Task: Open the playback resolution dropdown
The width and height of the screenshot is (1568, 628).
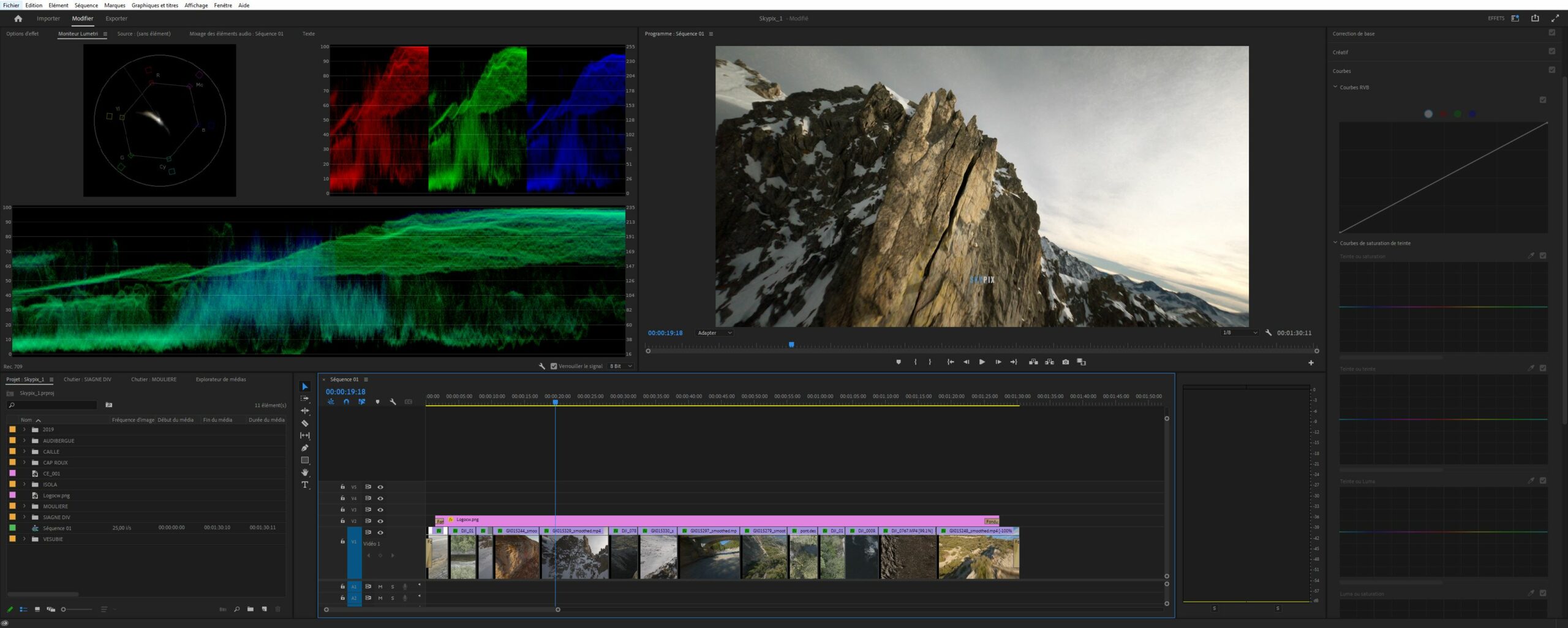Action: tap(1240, 333)
